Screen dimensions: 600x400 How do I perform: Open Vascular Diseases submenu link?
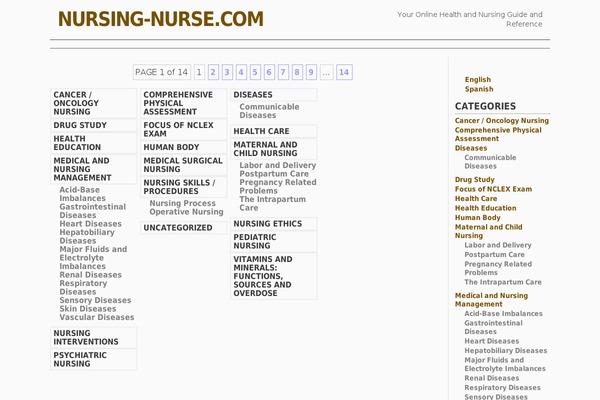[97, 317]
